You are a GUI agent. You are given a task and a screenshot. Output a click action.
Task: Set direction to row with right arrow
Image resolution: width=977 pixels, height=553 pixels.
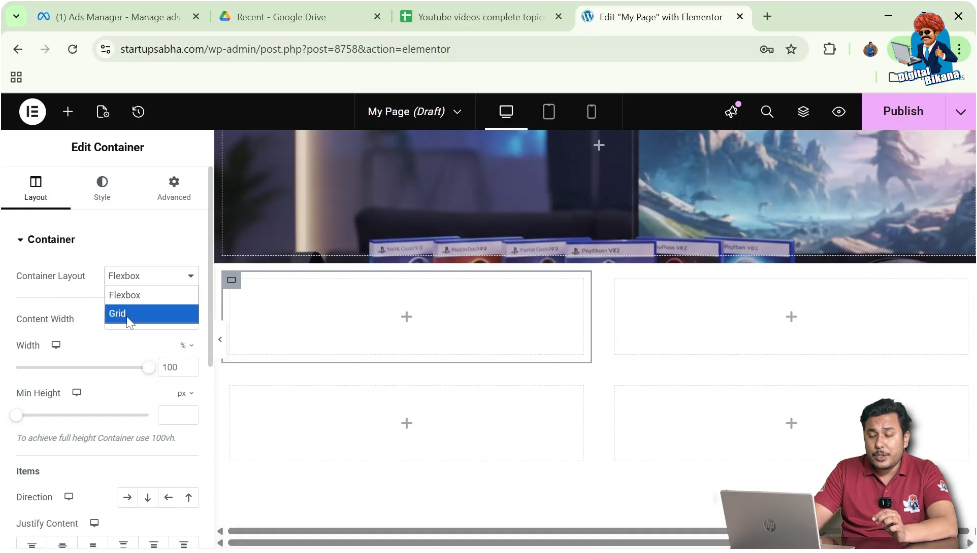coord(127,498)
